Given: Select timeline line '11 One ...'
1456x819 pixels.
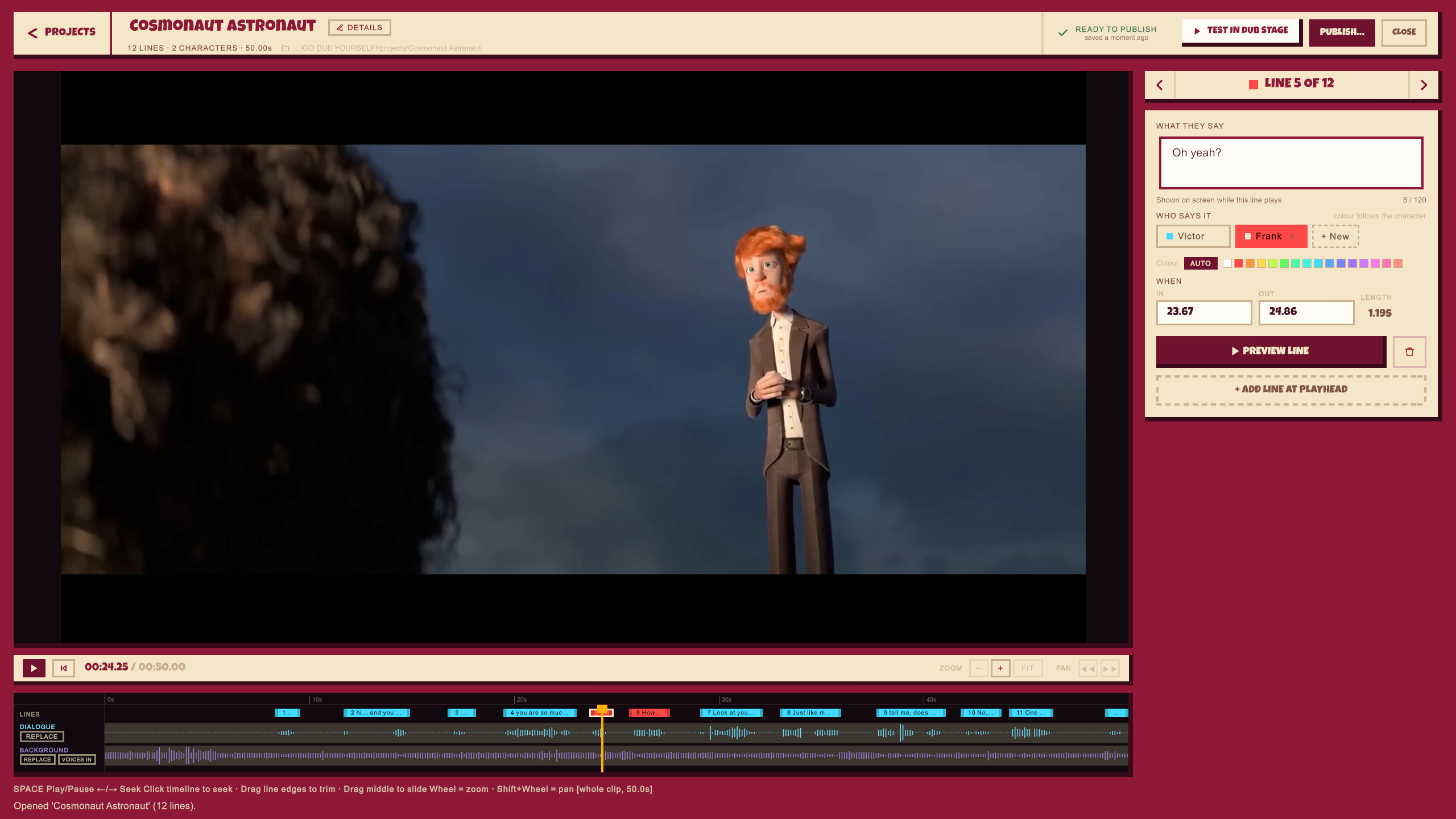Looking at the screenshot, I should coord(1031,713).
